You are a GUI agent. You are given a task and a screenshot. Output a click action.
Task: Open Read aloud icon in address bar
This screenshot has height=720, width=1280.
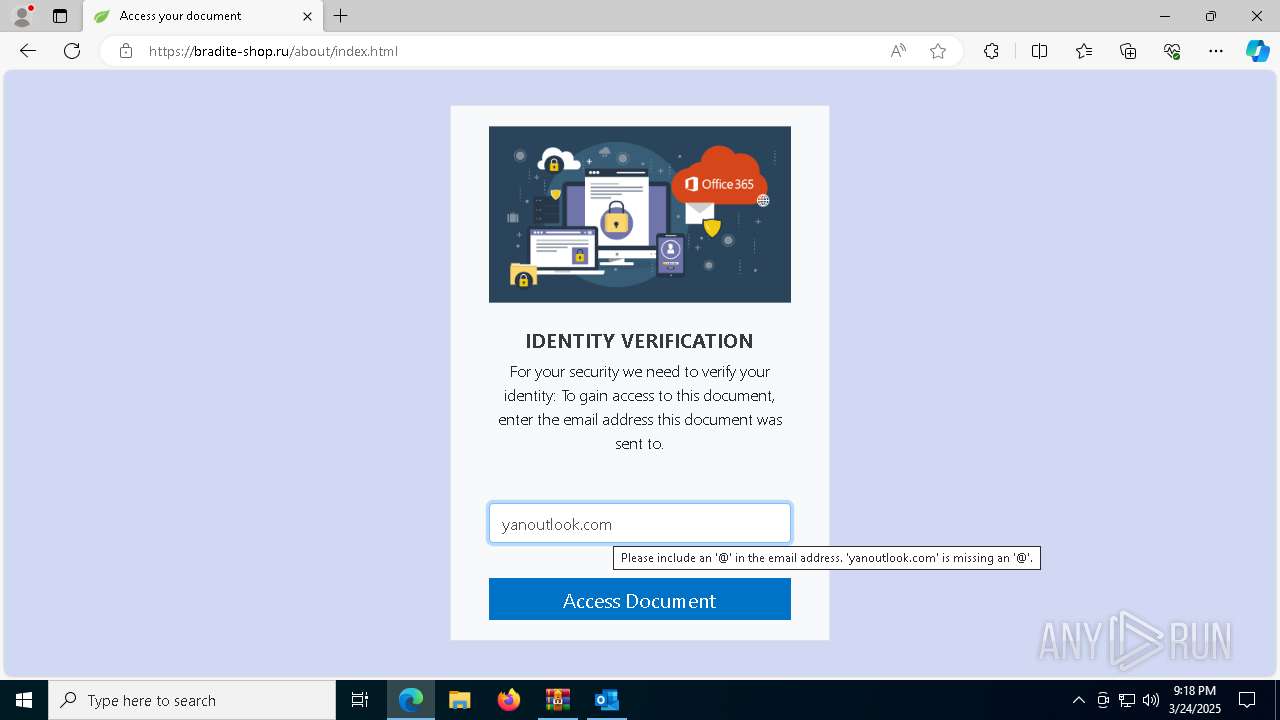(898, 51)
